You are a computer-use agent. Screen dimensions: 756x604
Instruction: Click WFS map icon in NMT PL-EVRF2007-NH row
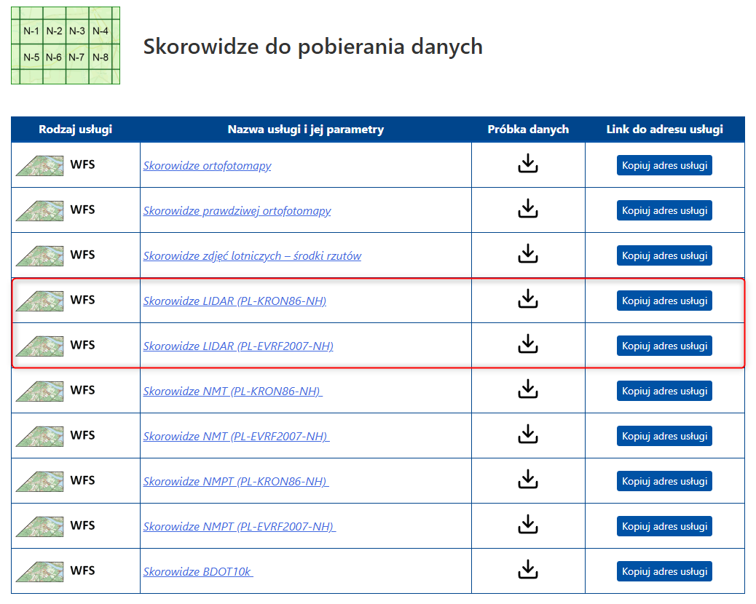pos(40,436)
